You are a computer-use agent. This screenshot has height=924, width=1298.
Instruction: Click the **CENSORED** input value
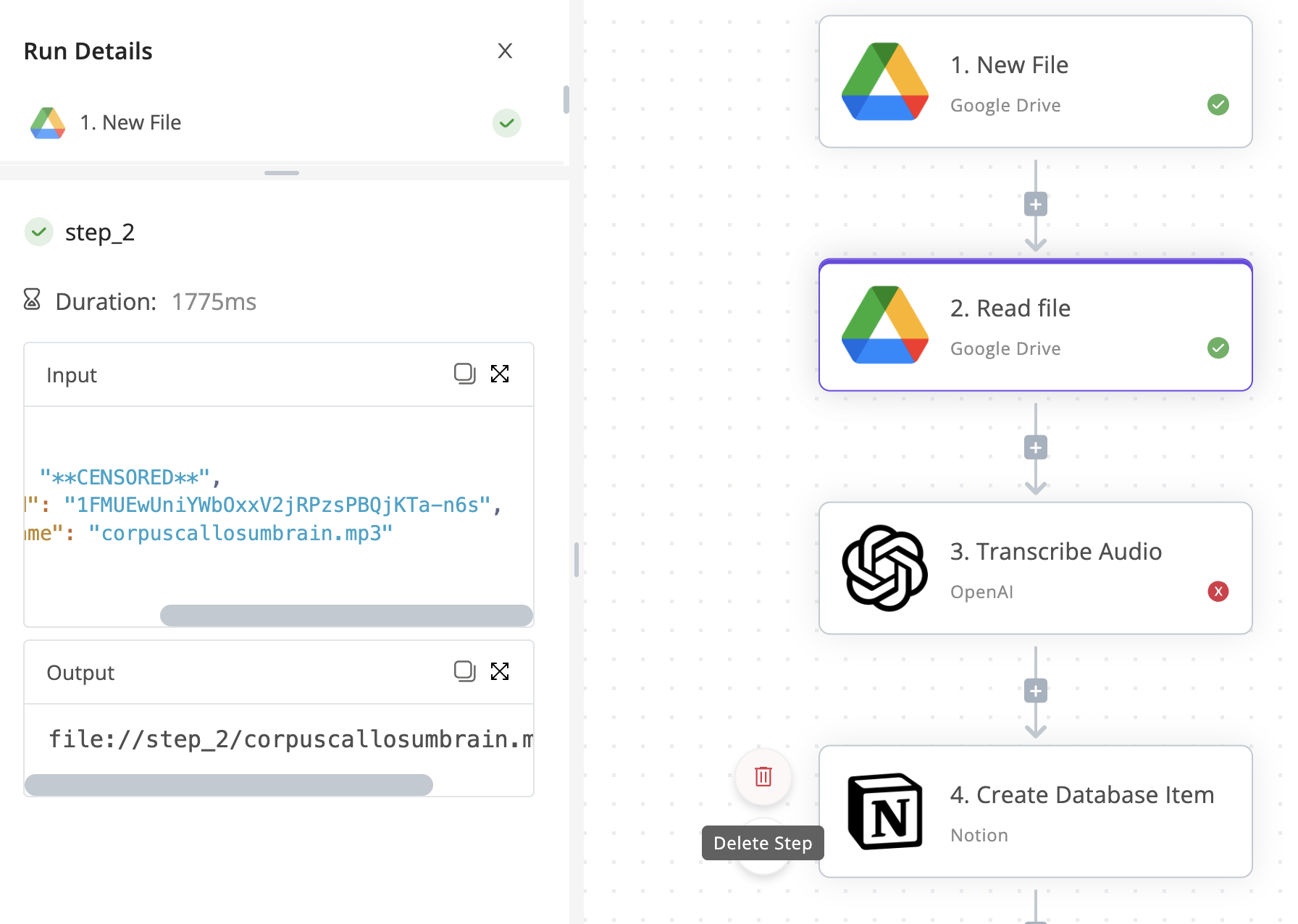tap(125, 478)
